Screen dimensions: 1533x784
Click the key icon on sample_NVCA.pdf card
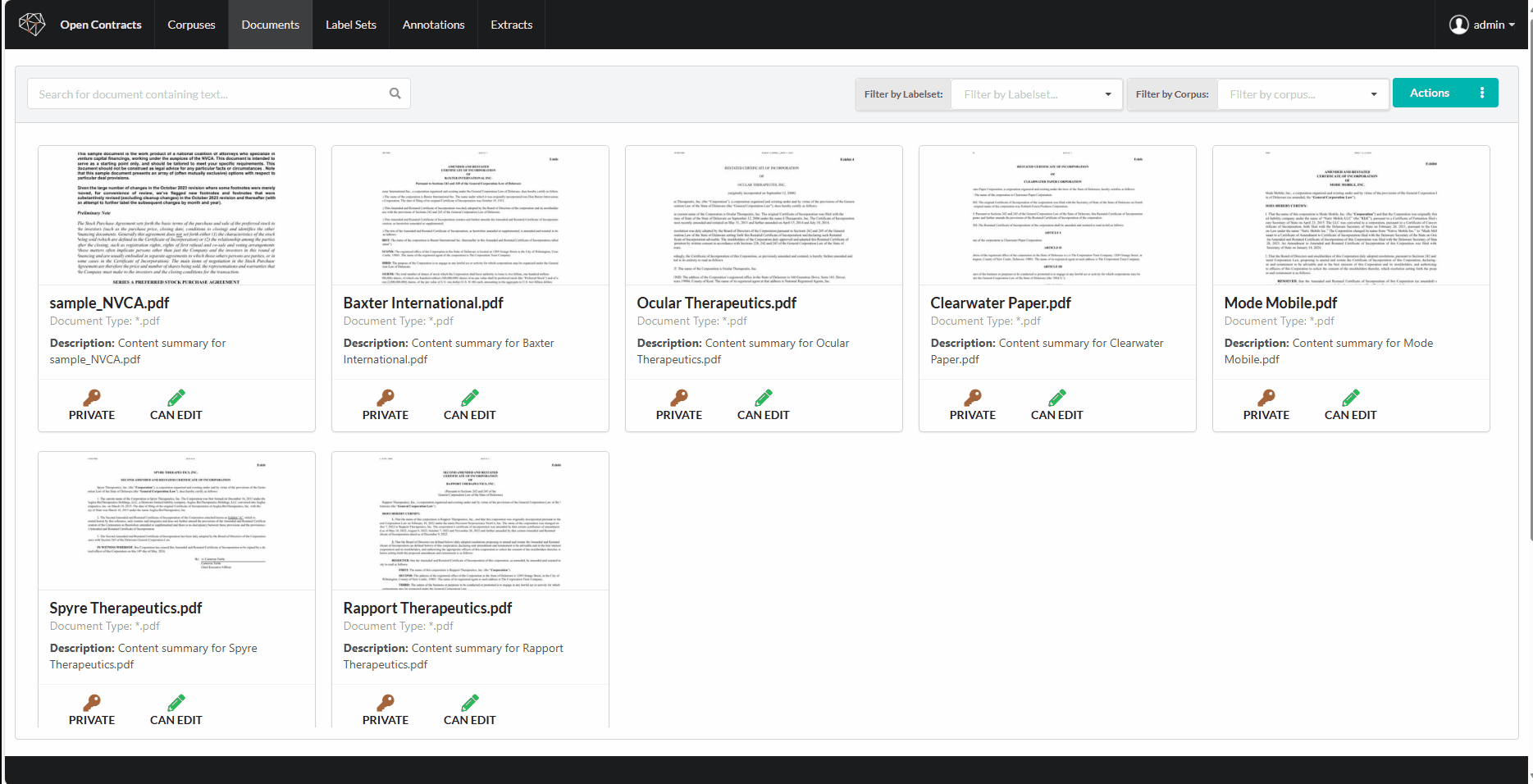(x=92, y=398)
